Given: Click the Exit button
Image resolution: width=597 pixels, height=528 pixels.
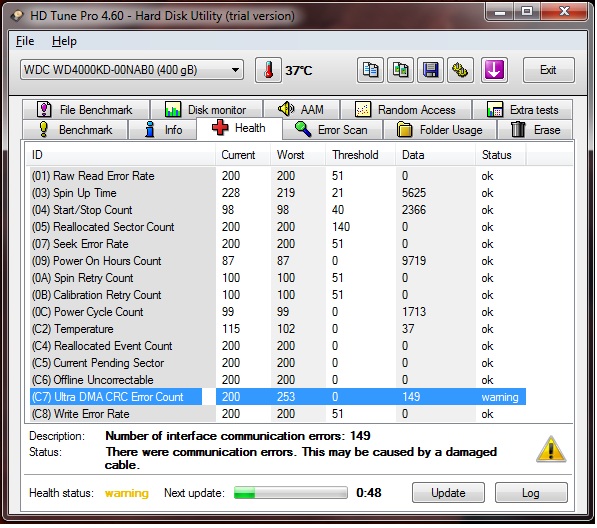Looking at the screenshot, I should pos(548,70).
